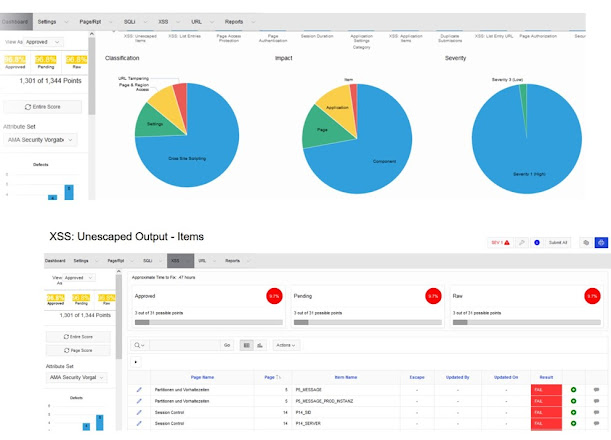The height and width of the screenshot is (440, 611).
Task: Open XSS tab in the top navigation bar
Action: pyautogui.click(x=163, y=22)
